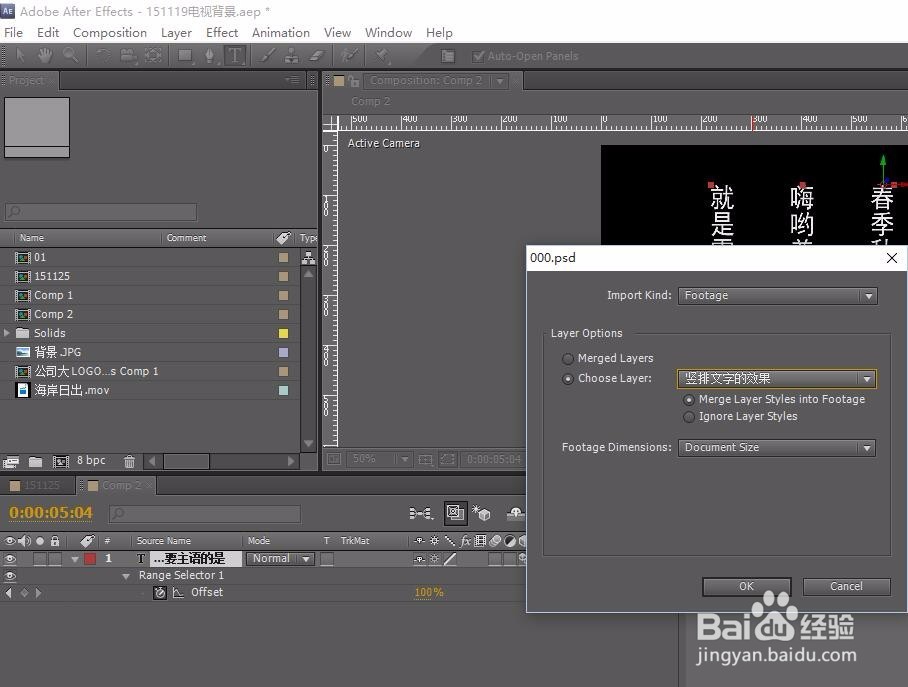Select the Zoom magnifier tool
The image size is (908, 687).
click(71, 56)
